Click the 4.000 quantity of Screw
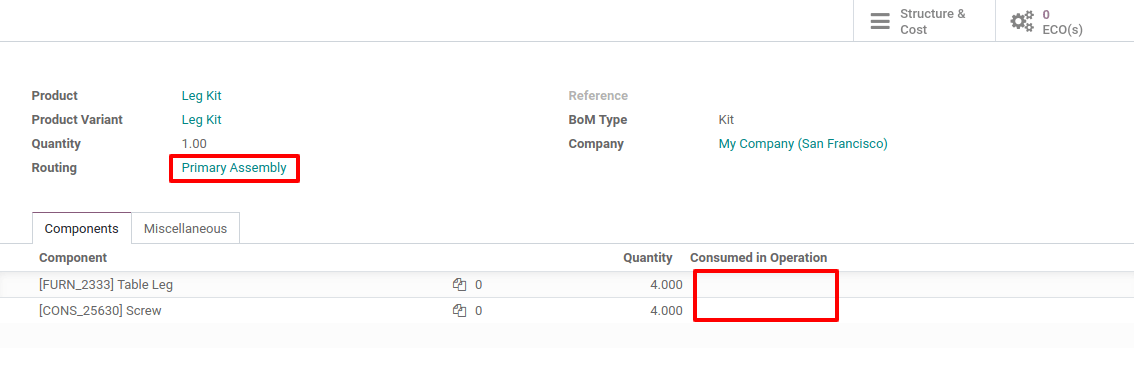 tap(666, 311)
